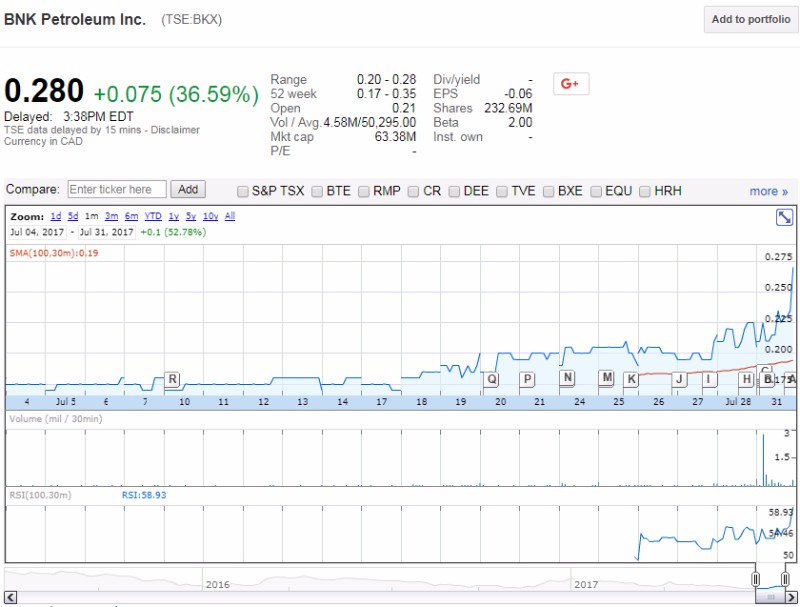Grab the right range handle of the overview
The width and height of the screenshot is (800, 607).
coord(785,579)
